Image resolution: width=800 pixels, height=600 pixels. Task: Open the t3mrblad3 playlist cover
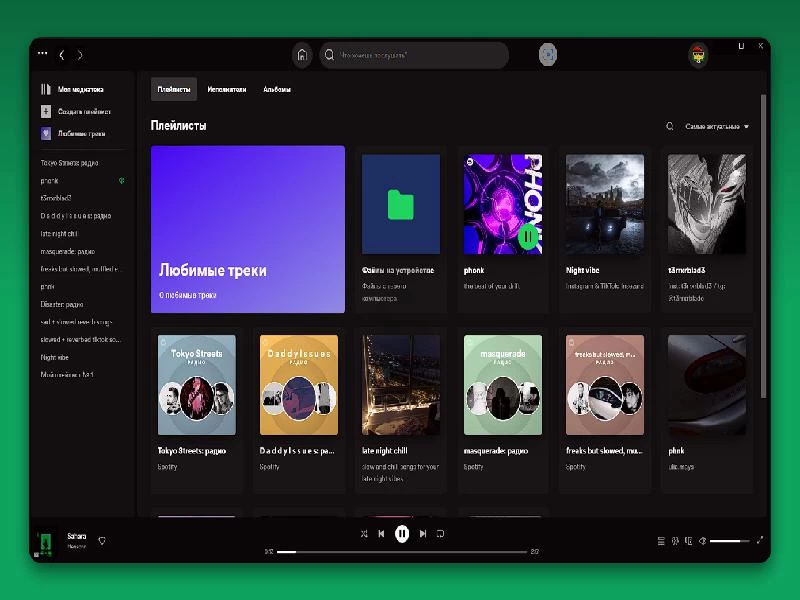707,204
